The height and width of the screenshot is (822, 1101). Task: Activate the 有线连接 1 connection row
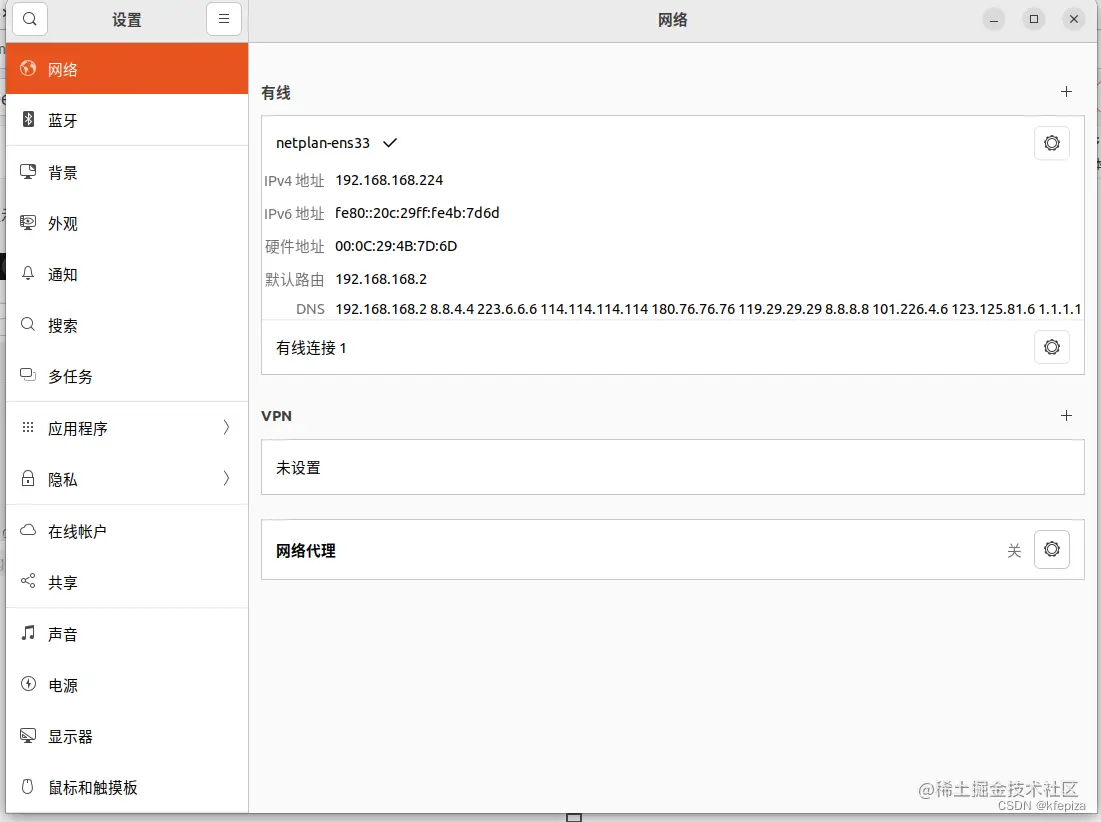[673, 347]
